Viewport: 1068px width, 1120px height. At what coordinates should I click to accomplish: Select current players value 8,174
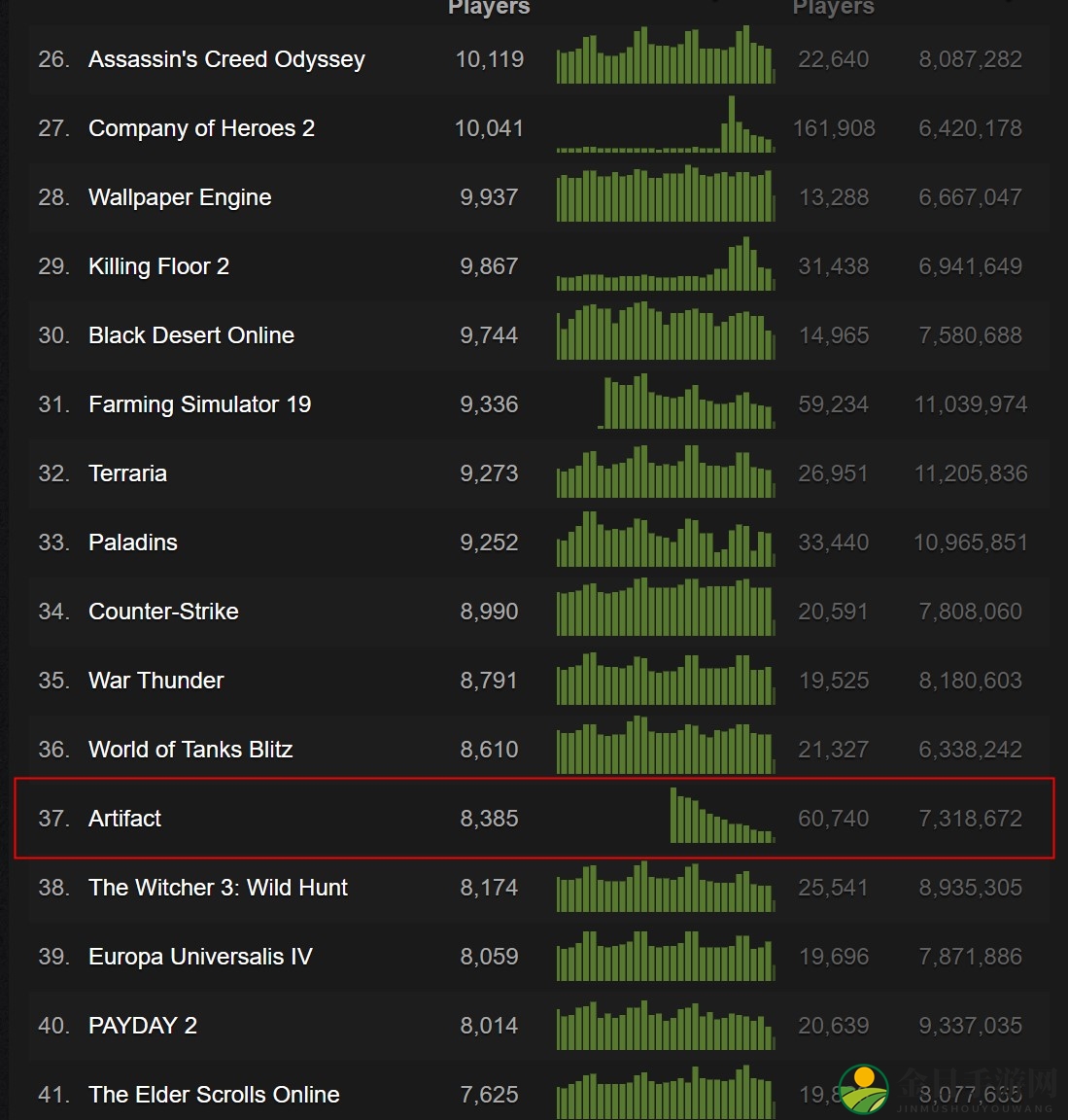(x=489, y=888)
